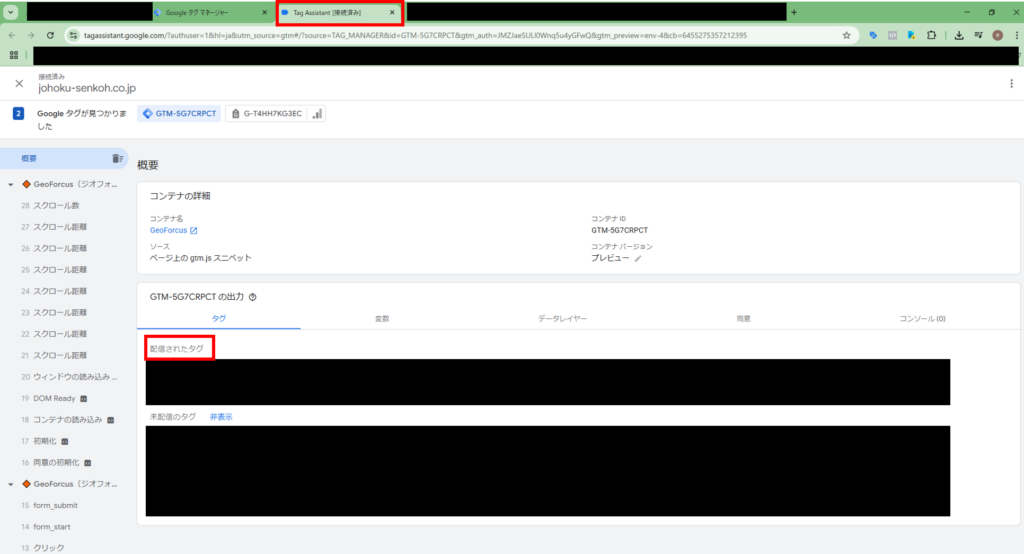Click the help icon beside GTM-5G7CRPCT の出力
1024x554 pixels.
[253, 297]
